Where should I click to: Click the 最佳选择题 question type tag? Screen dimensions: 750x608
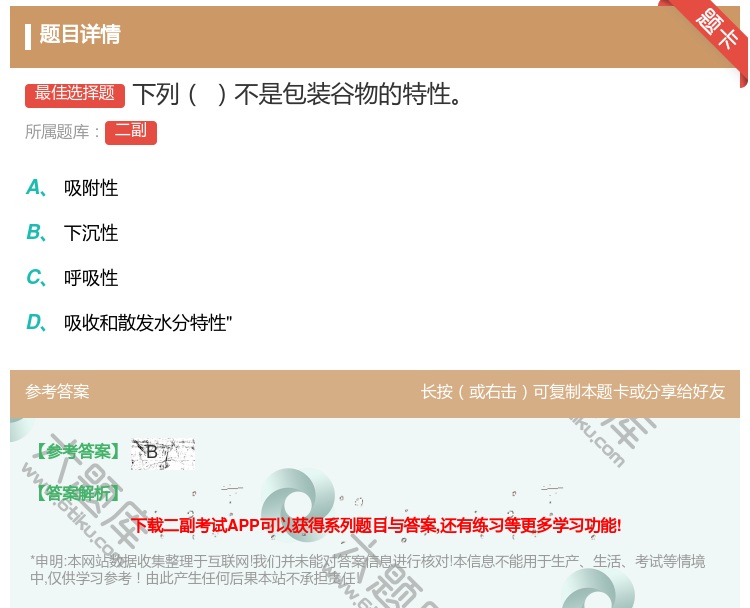coord(75,94)
